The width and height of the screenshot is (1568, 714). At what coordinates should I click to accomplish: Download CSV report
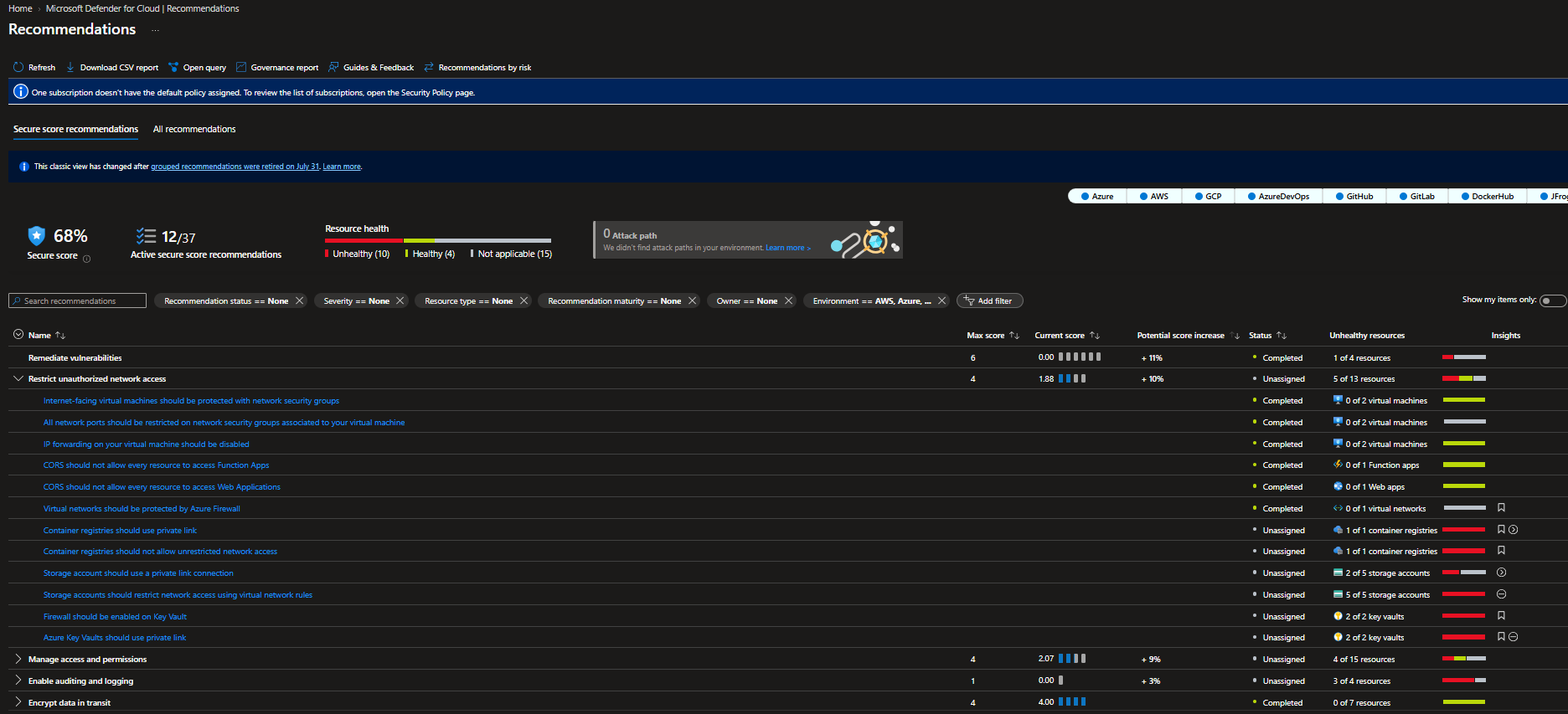coord(111,67)
